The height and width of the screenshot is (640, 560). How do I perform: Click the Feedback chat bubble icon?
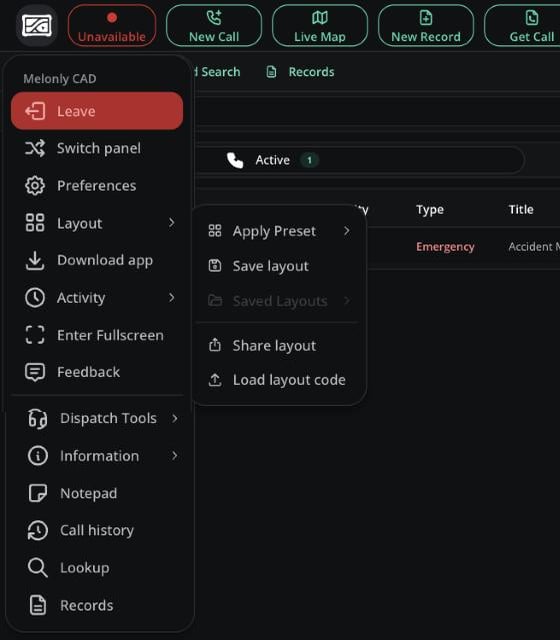[35, 372]
